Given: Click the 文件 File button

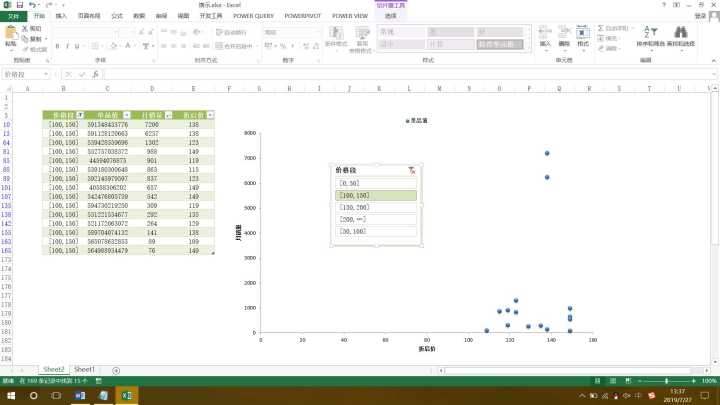Looking at the screenshot, I should coord(13,16).
